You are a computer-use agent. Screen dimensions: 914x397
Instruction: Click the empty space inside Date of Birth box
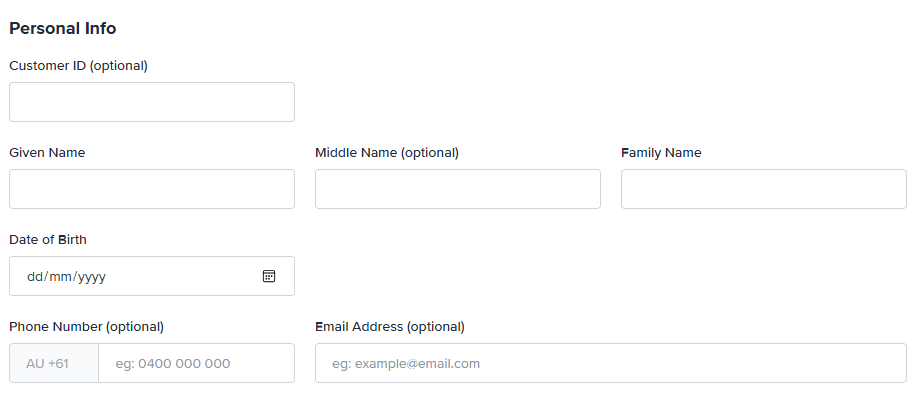pyautogui.click(x=184, y=276)
